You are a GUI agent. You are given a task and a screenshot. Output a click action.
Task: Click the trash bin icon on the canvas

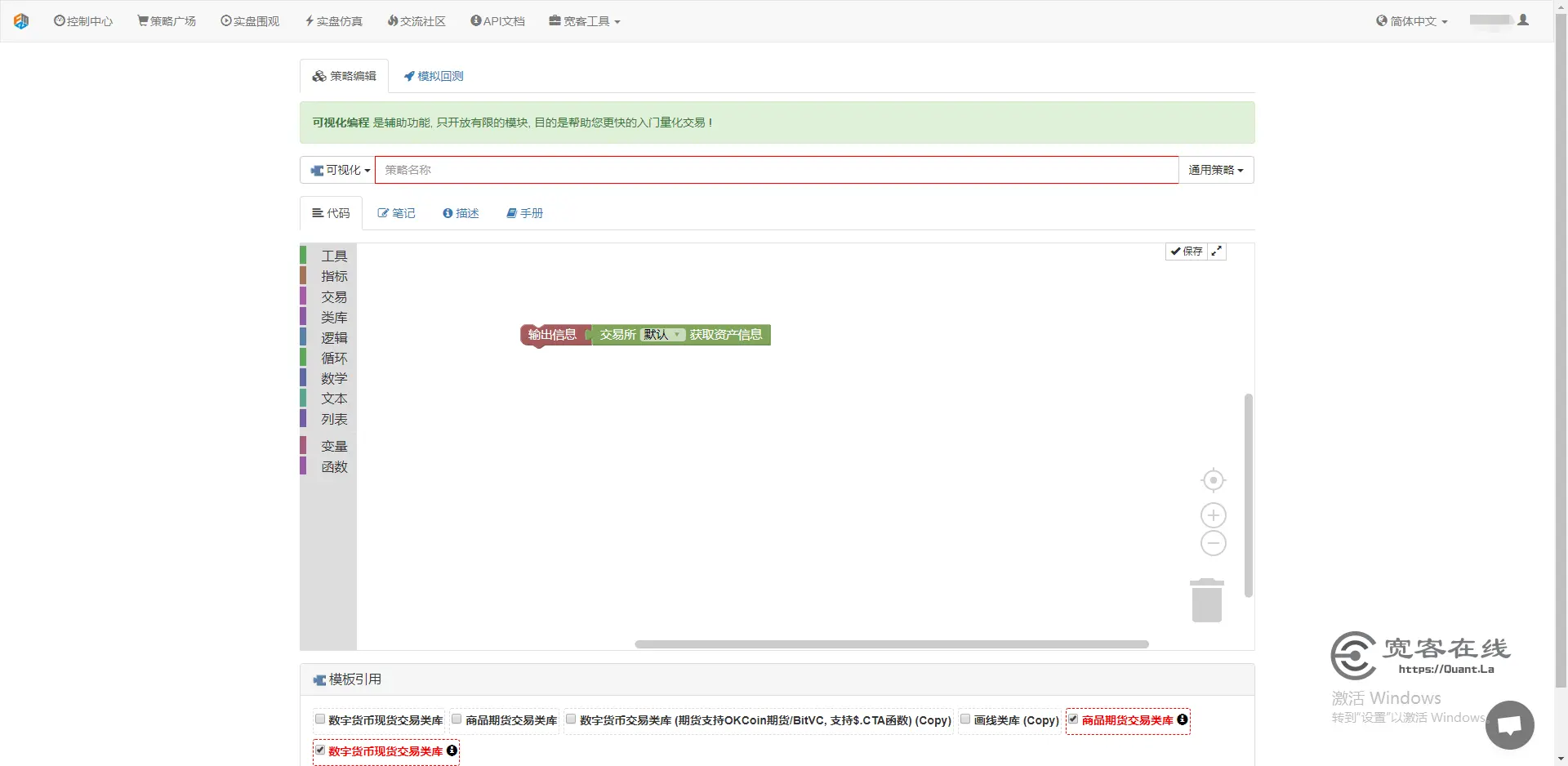[x=1207, y=599]
